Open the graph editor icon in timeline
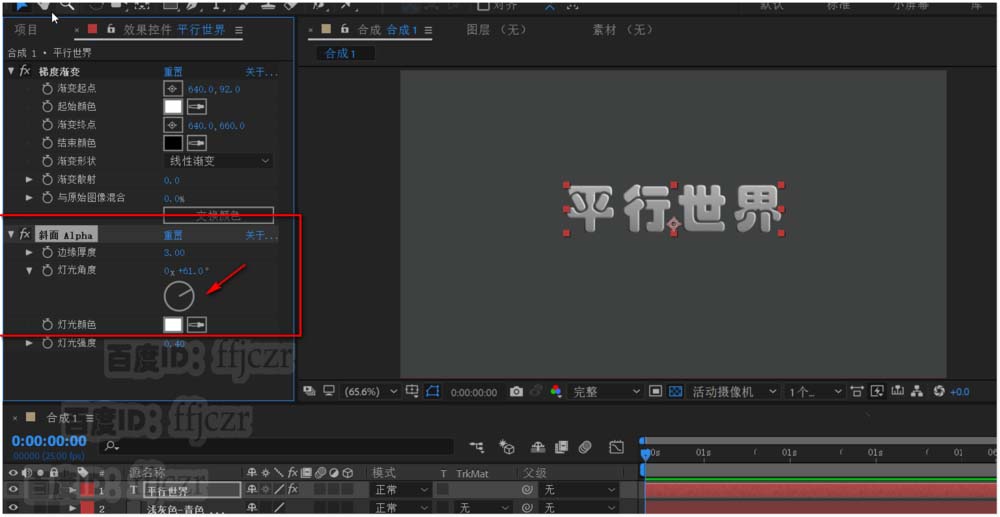This screenshot has width=1000, height=517. click(x=615, y=448)
